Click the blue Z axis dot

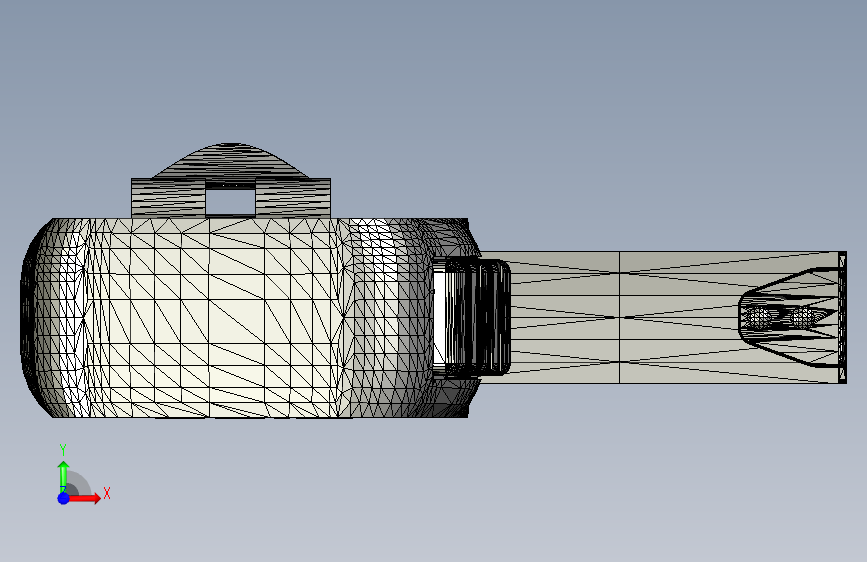pyautogui.click(x=63, y=498)
